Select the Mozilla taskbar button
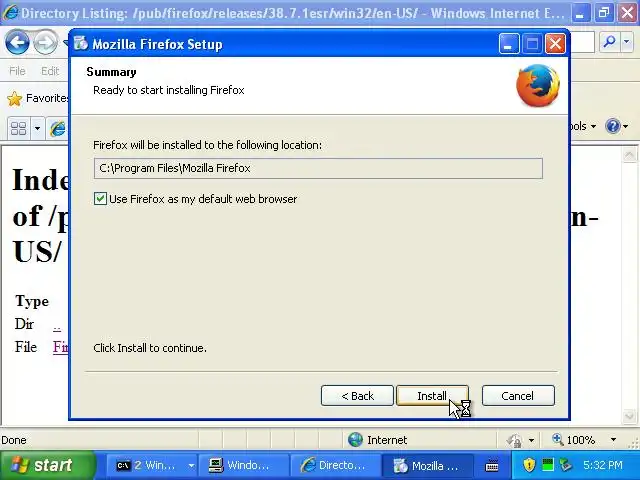640x480 pixels. click(427, 465)
